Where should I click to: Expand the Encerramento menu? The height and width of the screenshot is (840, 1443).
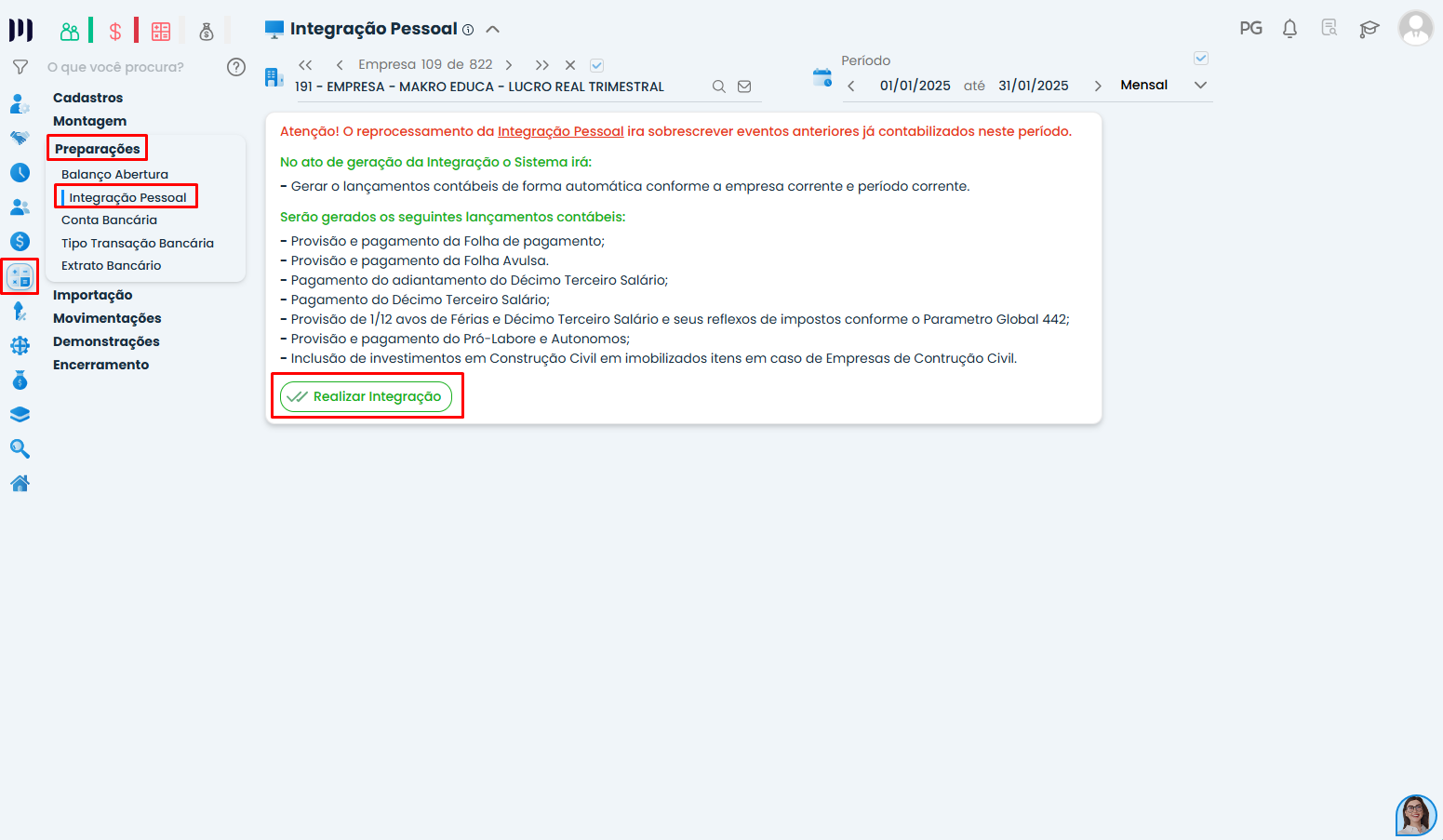click(x=100, y=365)
